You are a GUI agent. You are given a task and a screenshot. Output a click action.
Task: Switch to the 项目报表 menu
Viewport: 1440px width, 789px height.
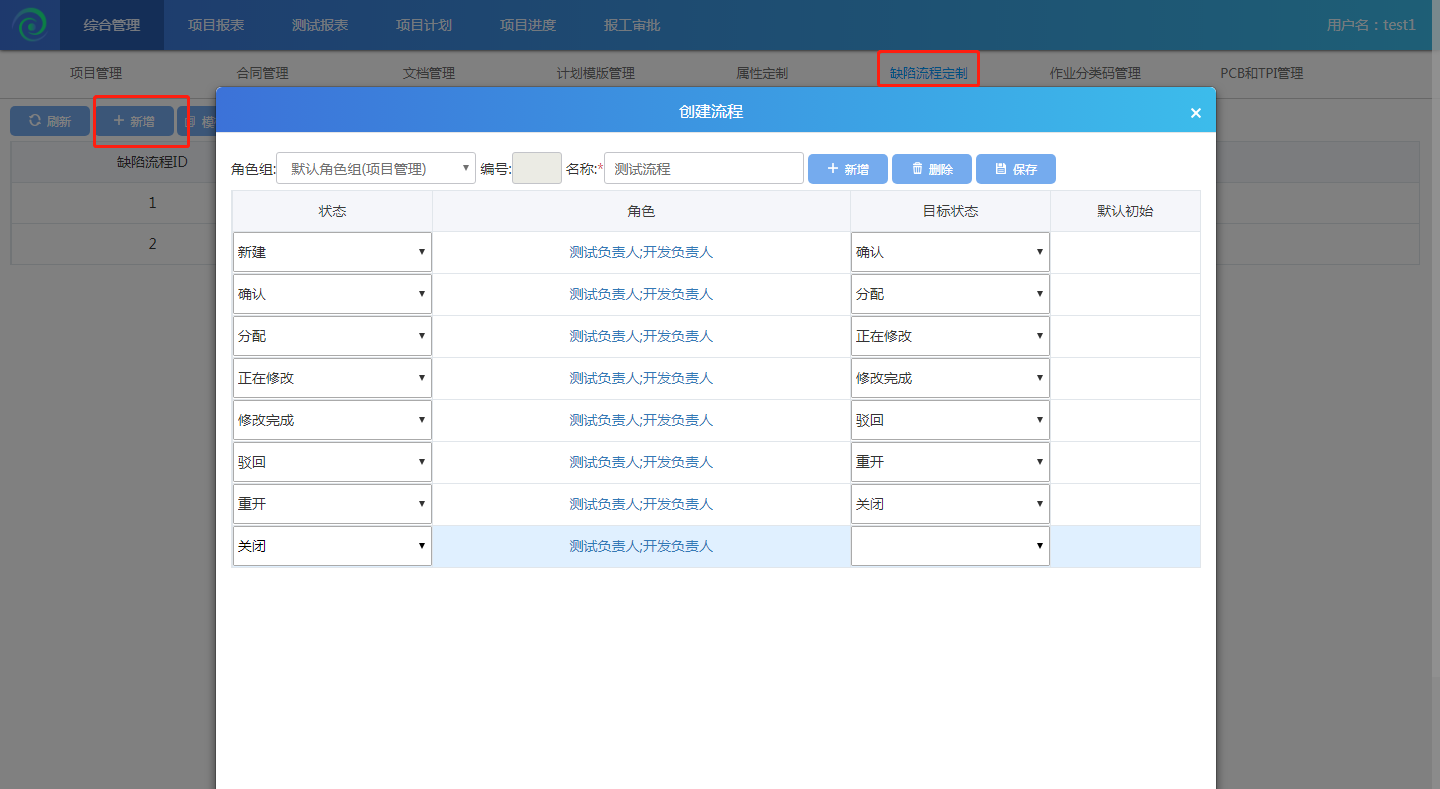tap(216, 25)
